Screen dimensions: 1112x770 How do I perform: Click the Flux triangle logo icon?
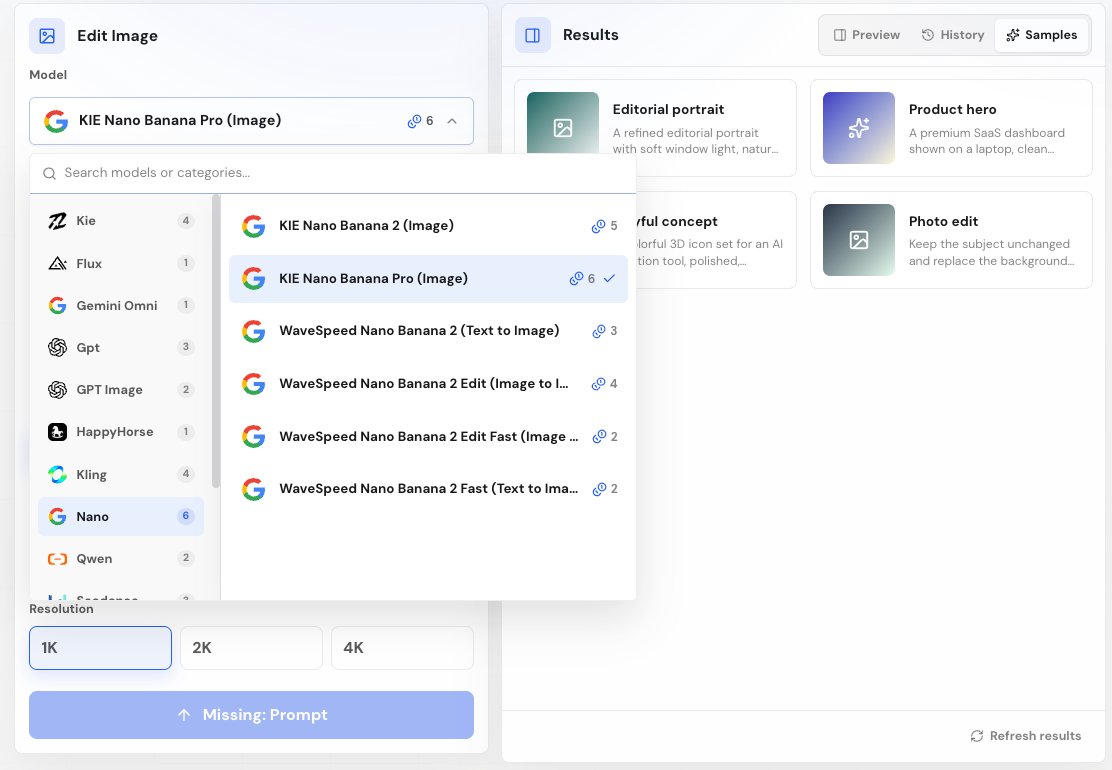click(57, 264)
